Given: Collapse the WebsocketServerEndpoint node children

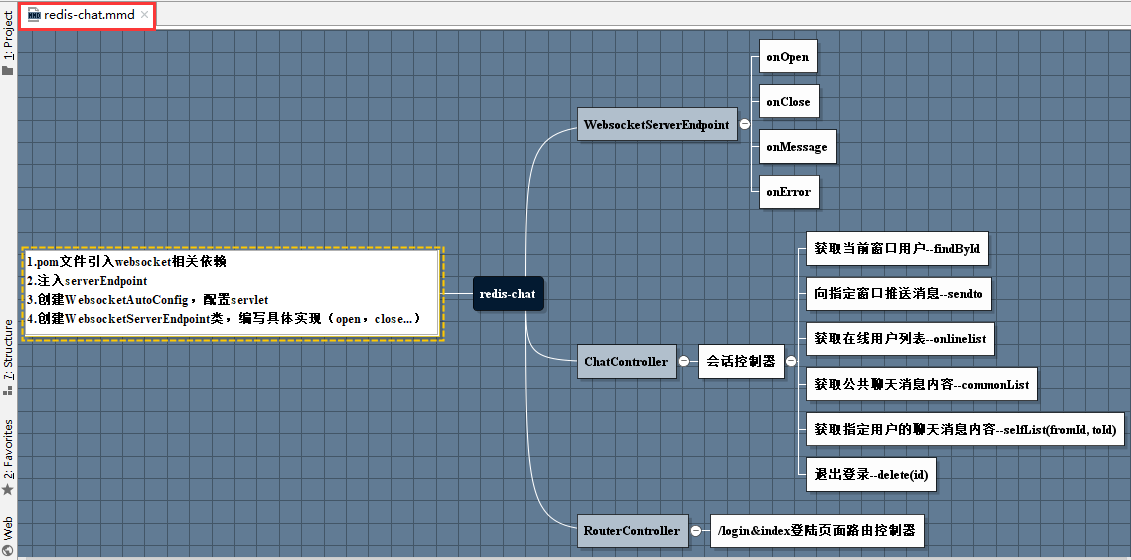Looking at the screenshot, I should tap(745, 125).
